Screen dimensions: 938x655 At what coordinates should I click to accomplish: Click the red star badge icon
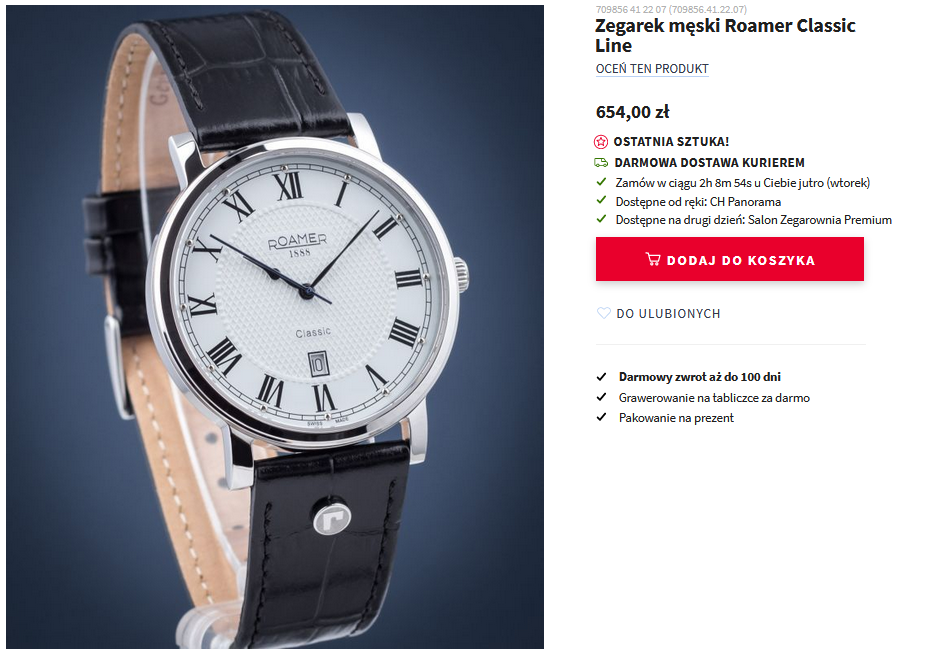[601, 142]
